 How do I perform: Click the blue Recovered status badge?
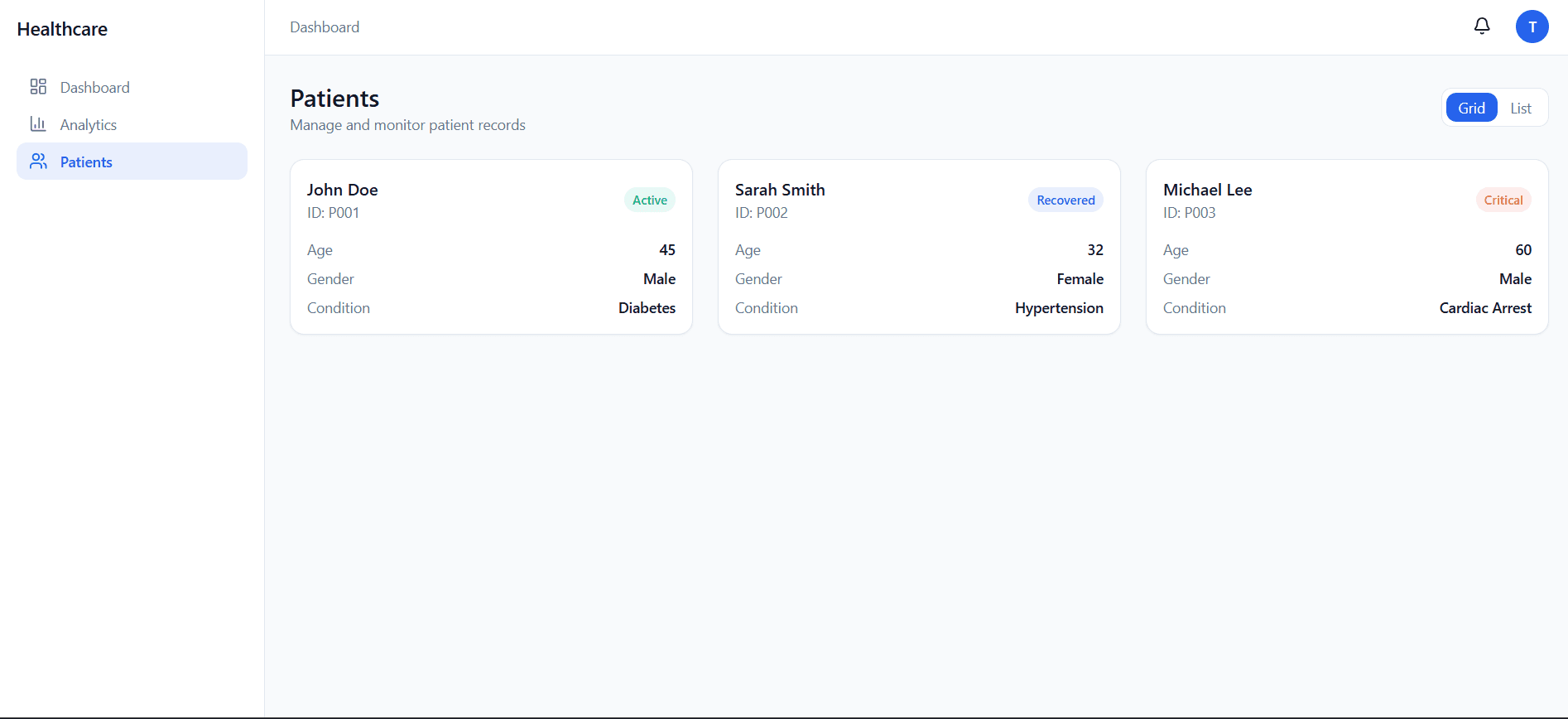pyautogui.click(x=1065, y=200)
